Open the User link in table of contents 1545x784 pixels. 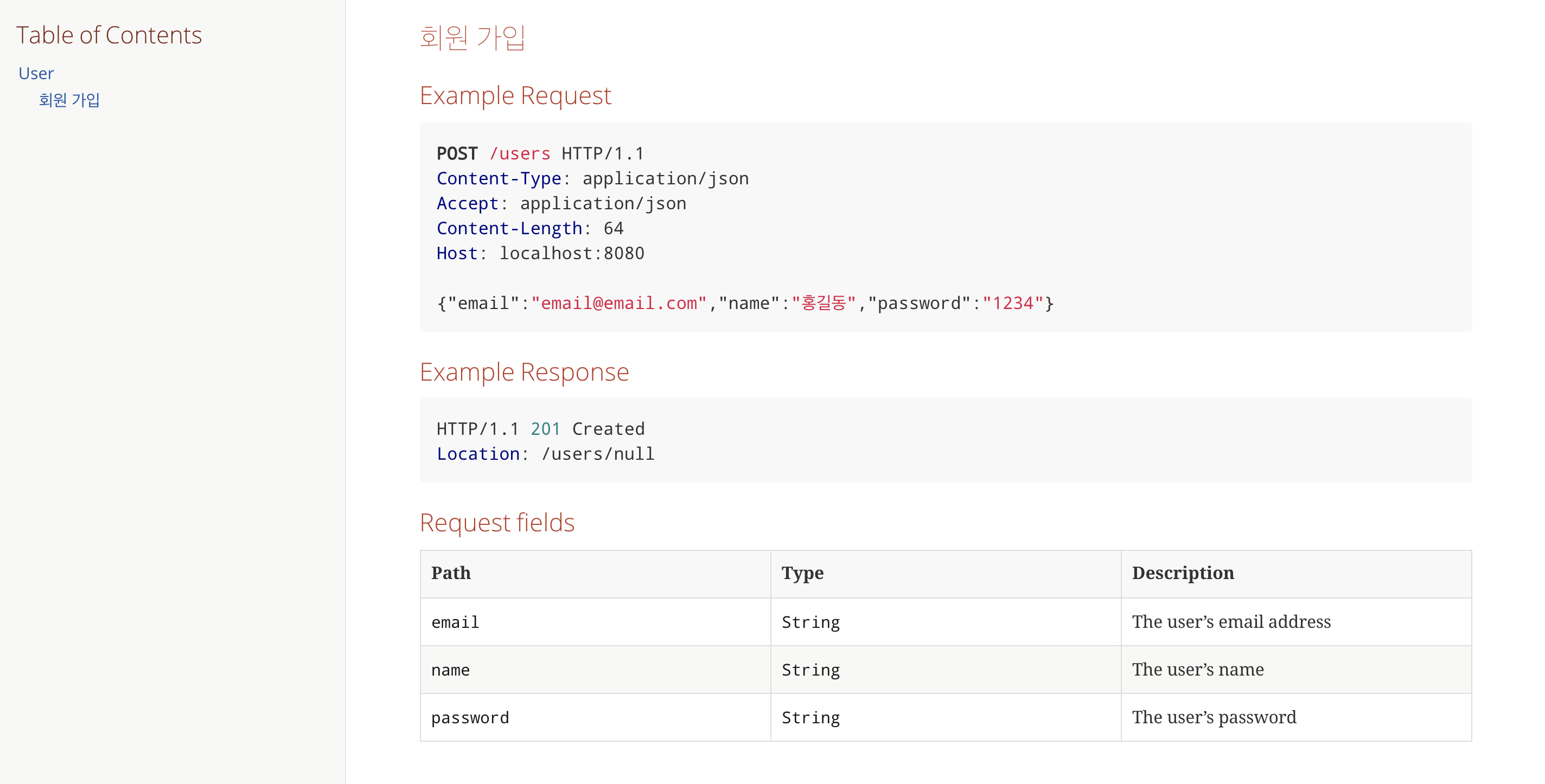click(36, 73)
